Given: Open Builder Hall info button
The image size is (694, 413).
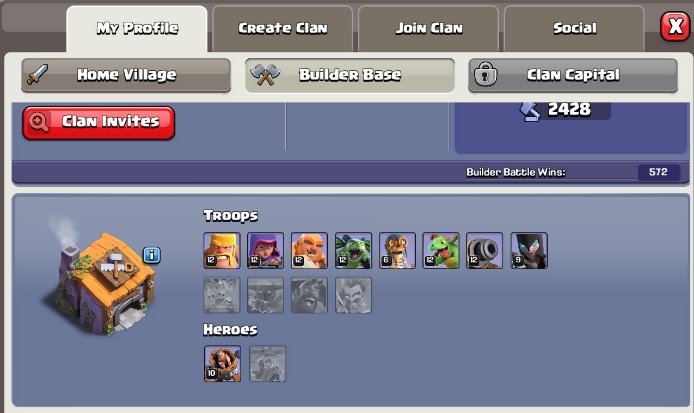Looking at the screenshot, I should tap(152, 255).
